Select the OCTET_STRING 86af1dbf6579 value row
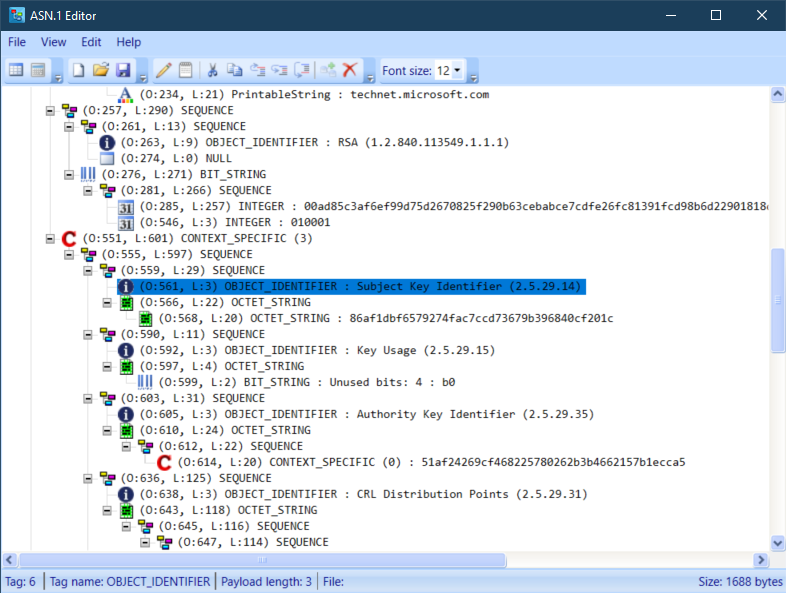 click(385, 318)
